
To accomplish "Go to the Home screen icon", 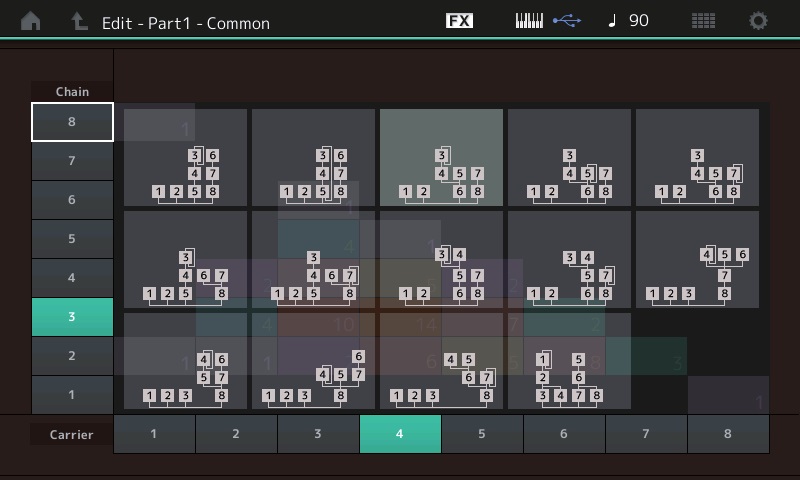I will pos(31,21).
